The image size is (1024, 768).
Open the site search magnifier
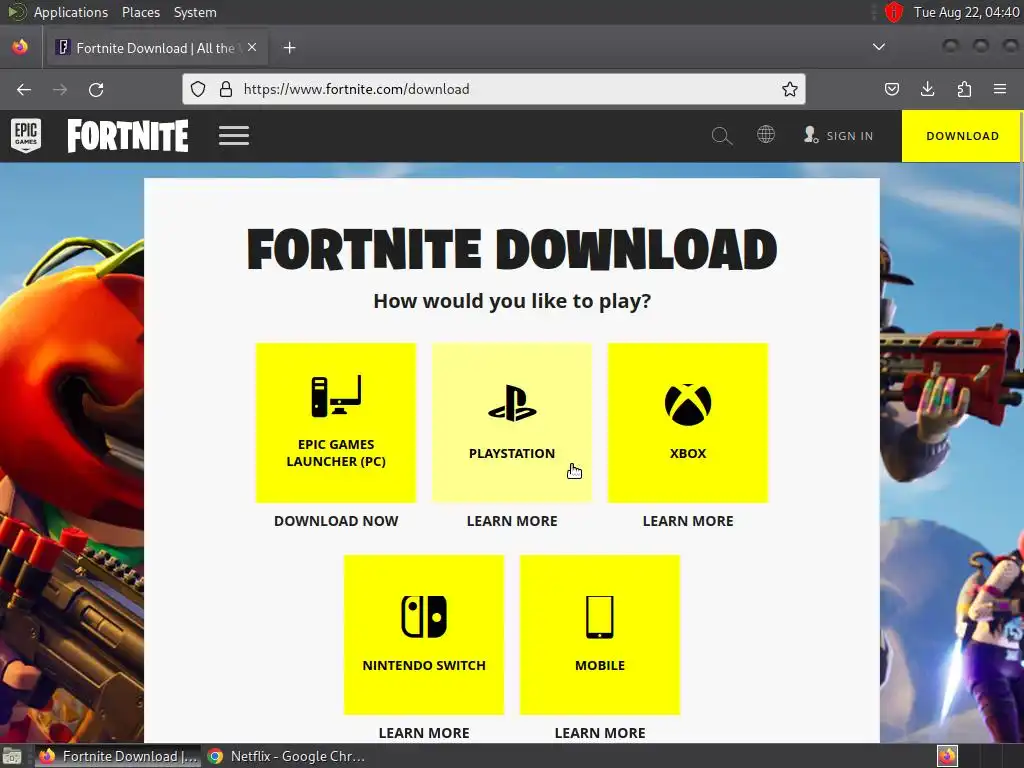click(722, 136)
